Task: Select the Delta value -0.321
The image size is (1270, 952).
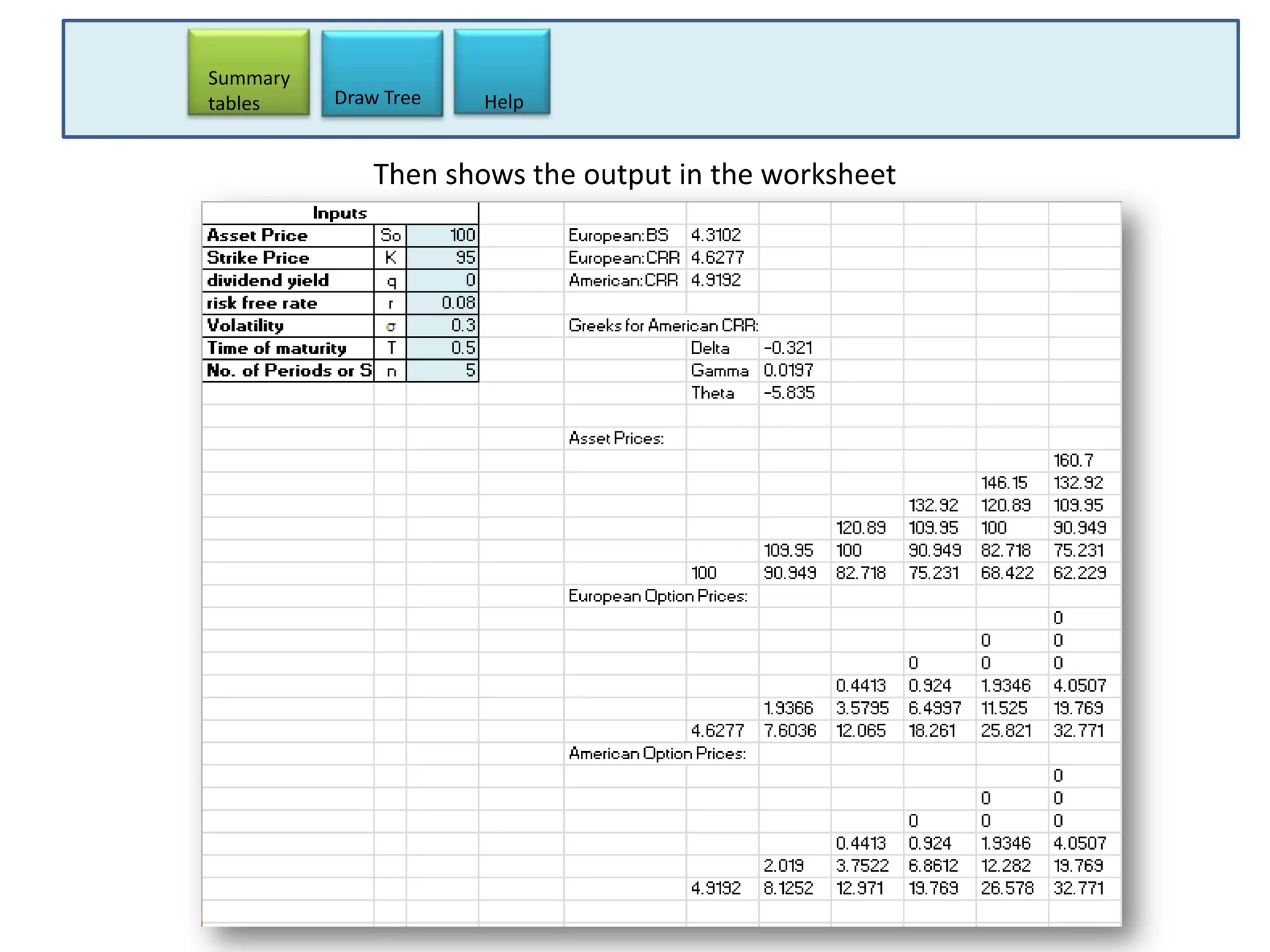Action: 788,348
